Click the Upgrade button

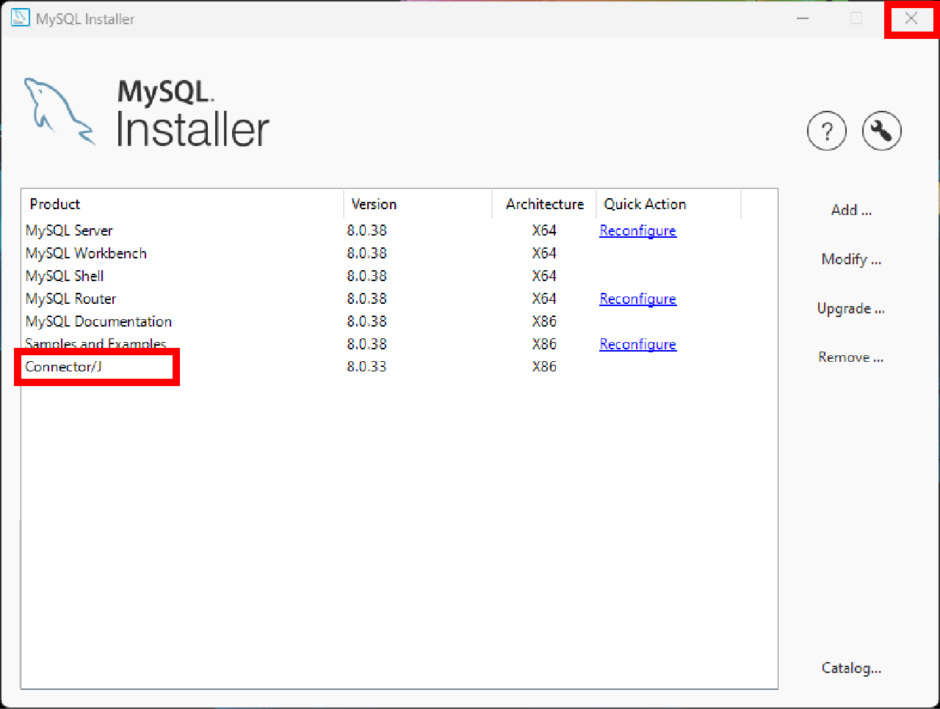tap(850, 308)
